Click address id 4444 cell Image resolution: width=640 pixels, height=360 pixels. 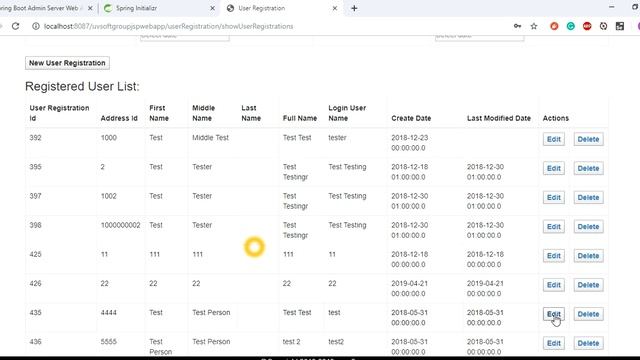click(x=109, y=313)
